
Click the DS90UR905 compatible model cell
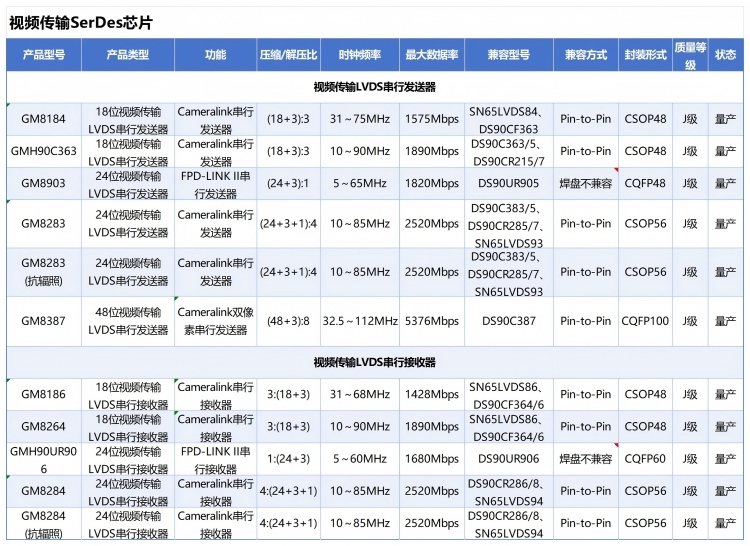tap(508, 184)
